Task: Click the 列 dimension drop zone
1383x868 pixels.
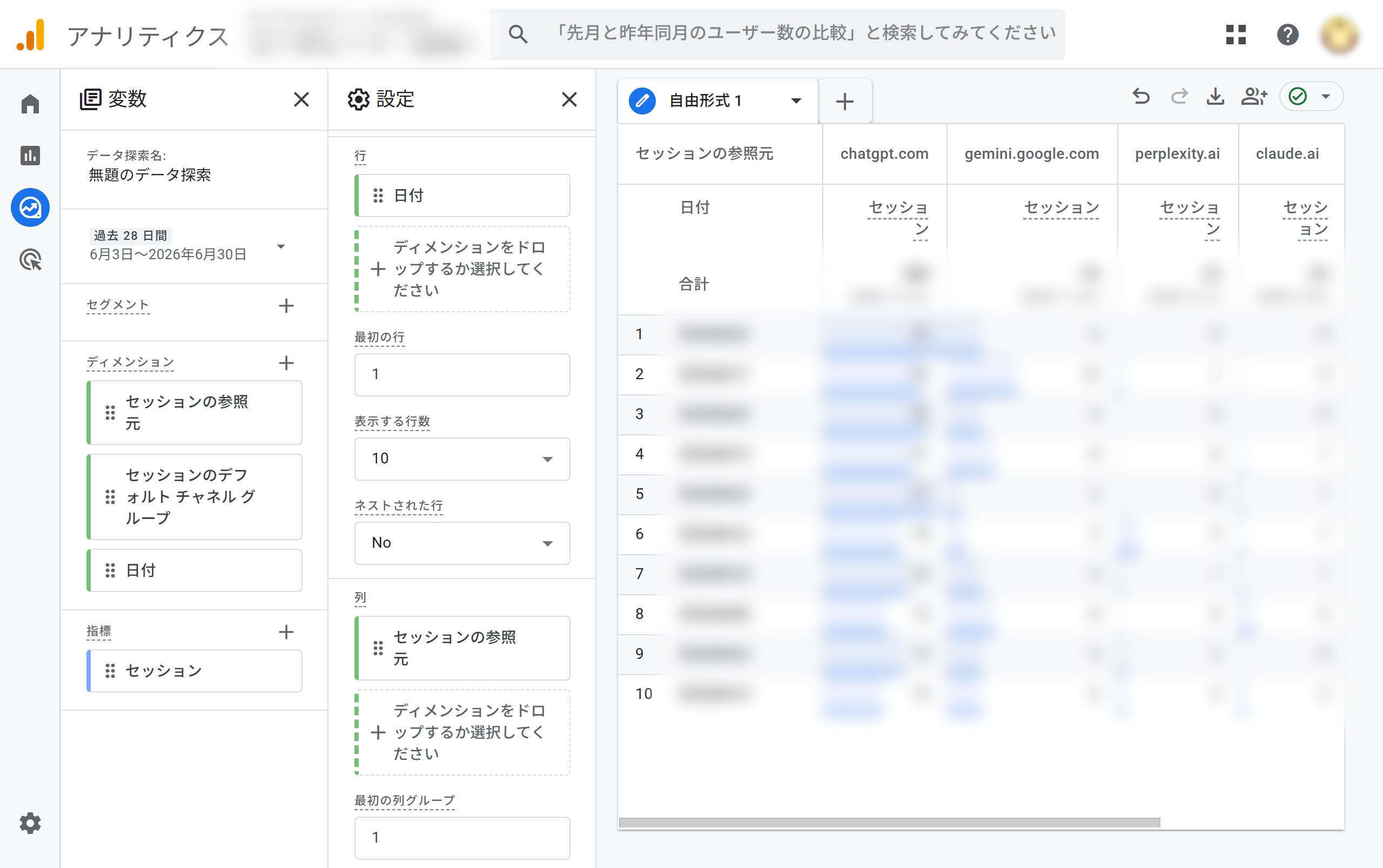Action: click(462, 732)
